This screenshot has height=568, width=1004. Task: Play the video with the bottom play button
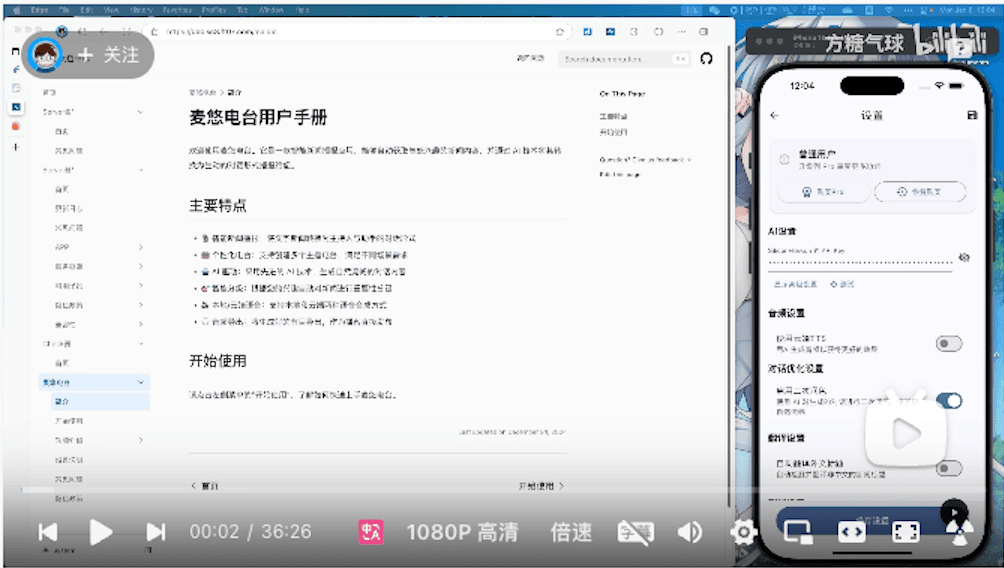[101, 532]
